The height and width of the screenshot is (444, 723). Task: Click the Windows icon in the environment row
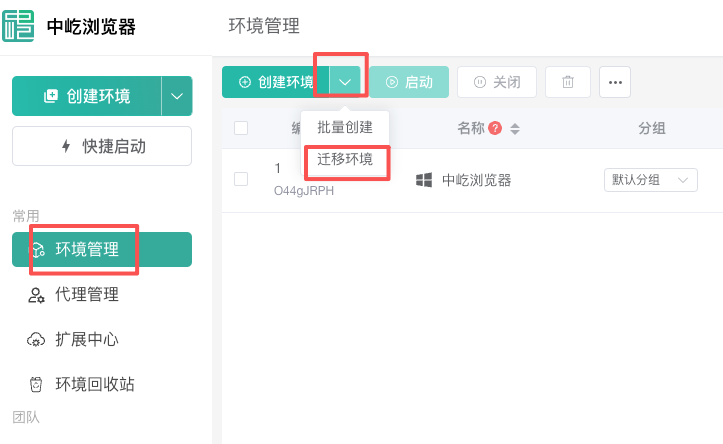[424, 180]
